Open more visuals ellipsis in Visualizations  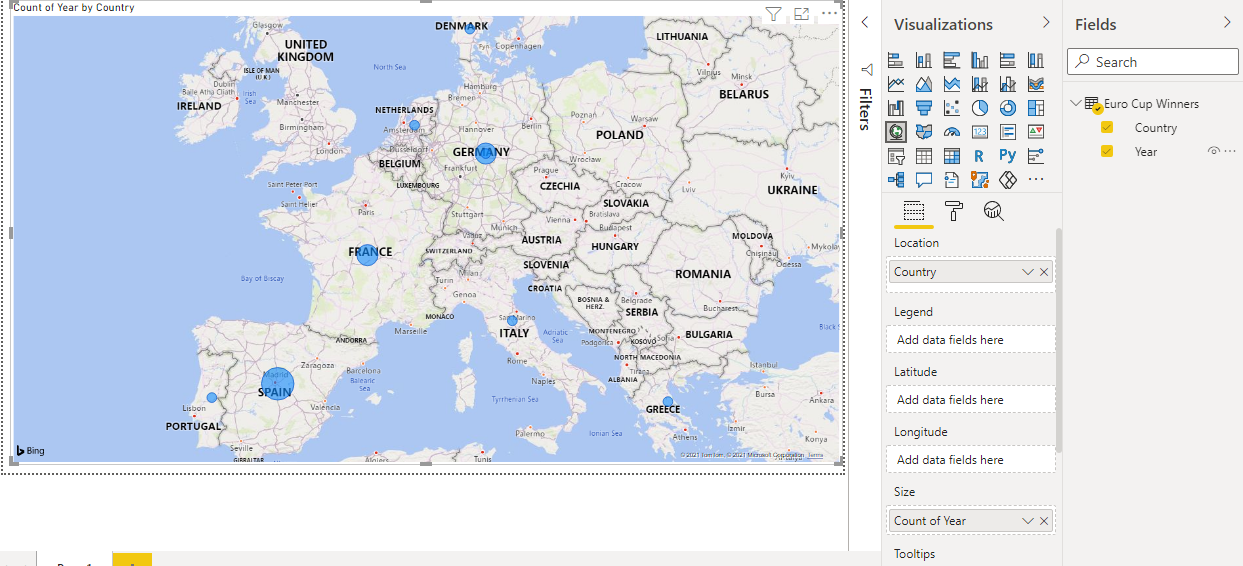click(1036, 180)
